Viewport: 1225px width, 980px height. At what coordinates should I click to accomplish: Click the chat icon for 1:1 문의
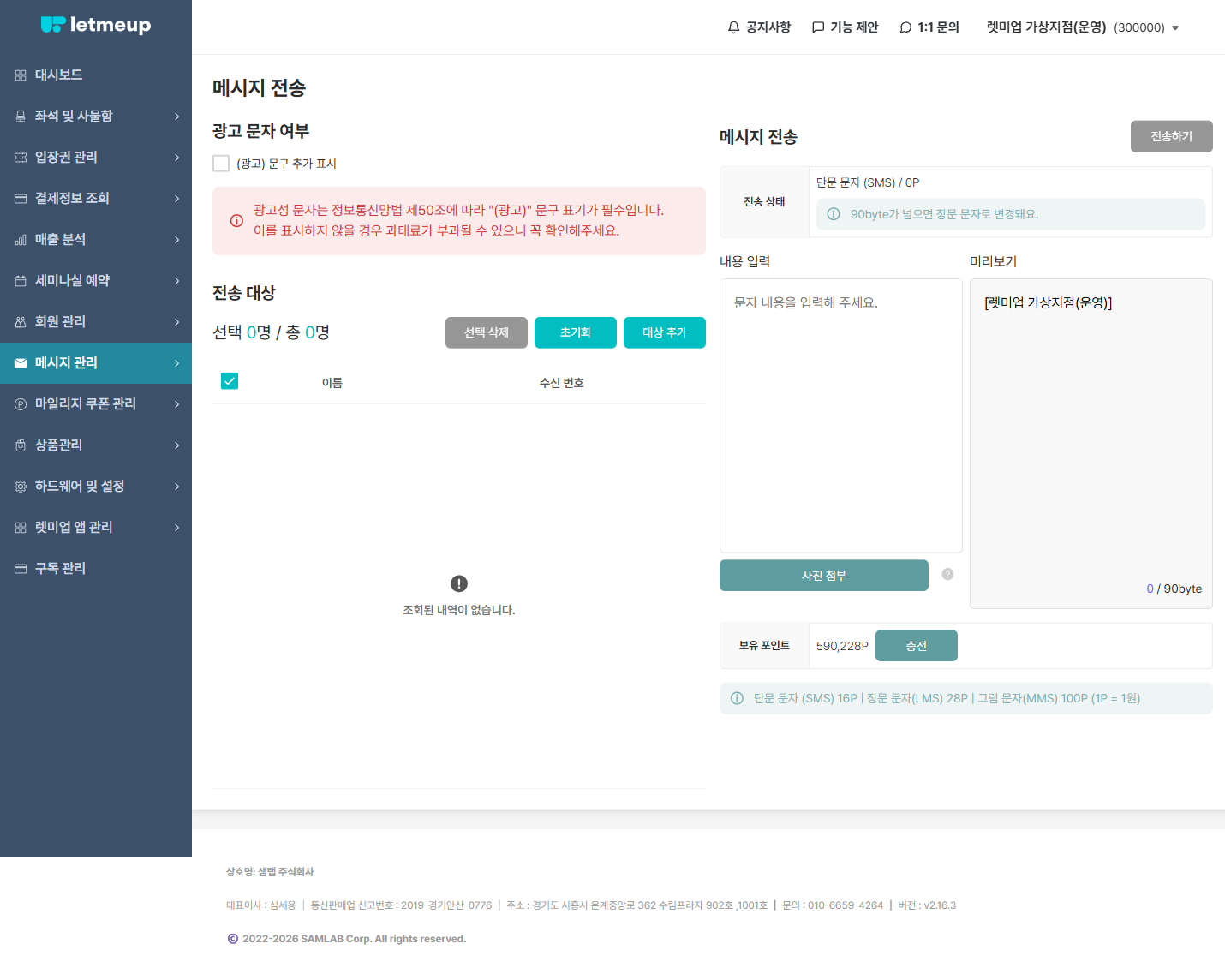click(x=905, y=27)
